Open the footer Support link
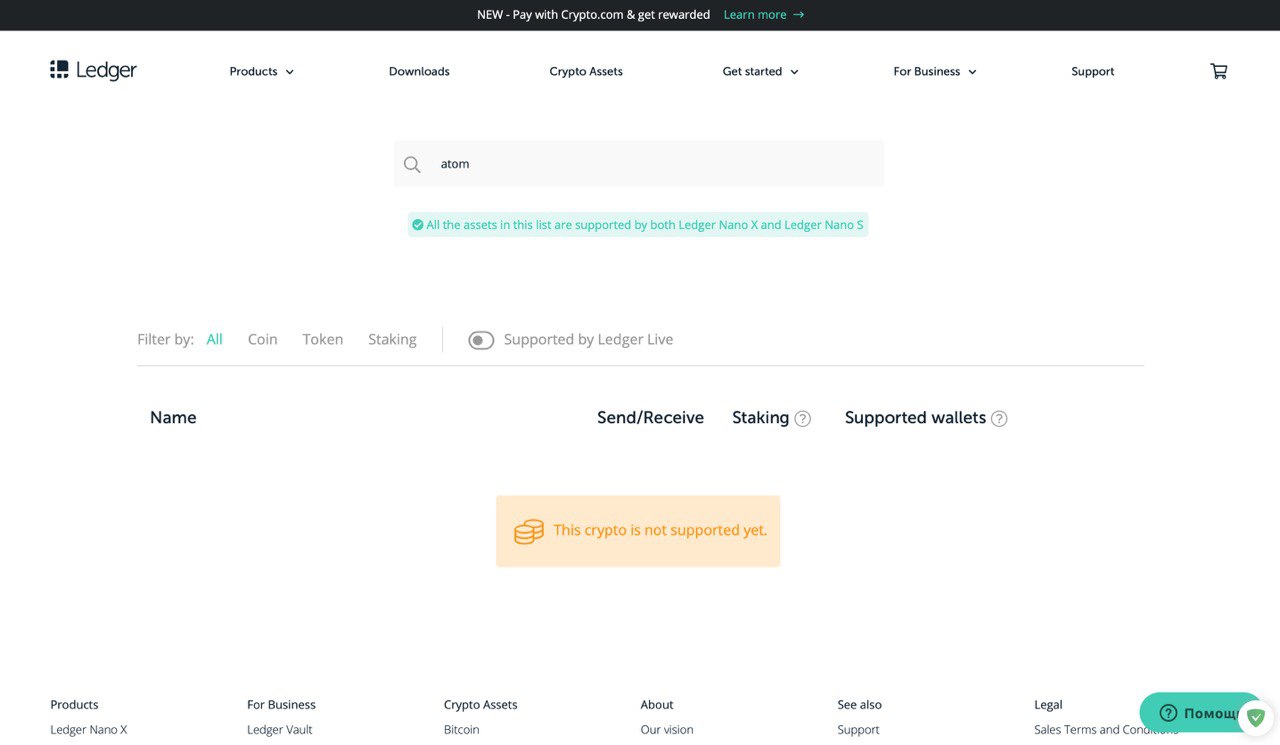The height and width of the screenshot is (745, 1280). point(858,730)
